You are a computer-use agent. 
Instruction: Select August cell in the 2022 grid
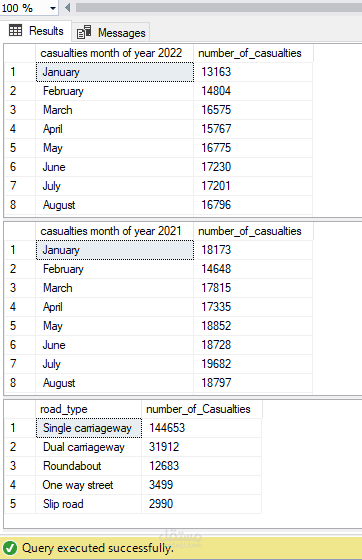114,205
